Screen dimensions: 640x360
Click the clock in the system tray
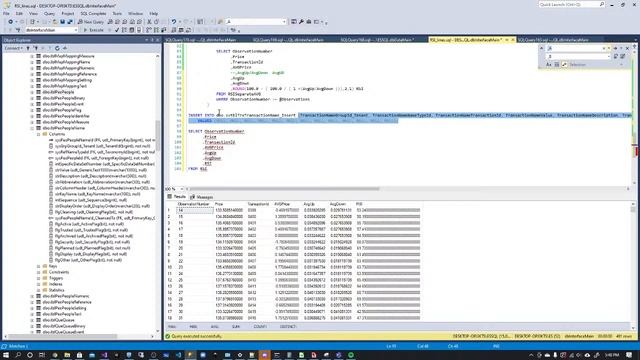611,355
